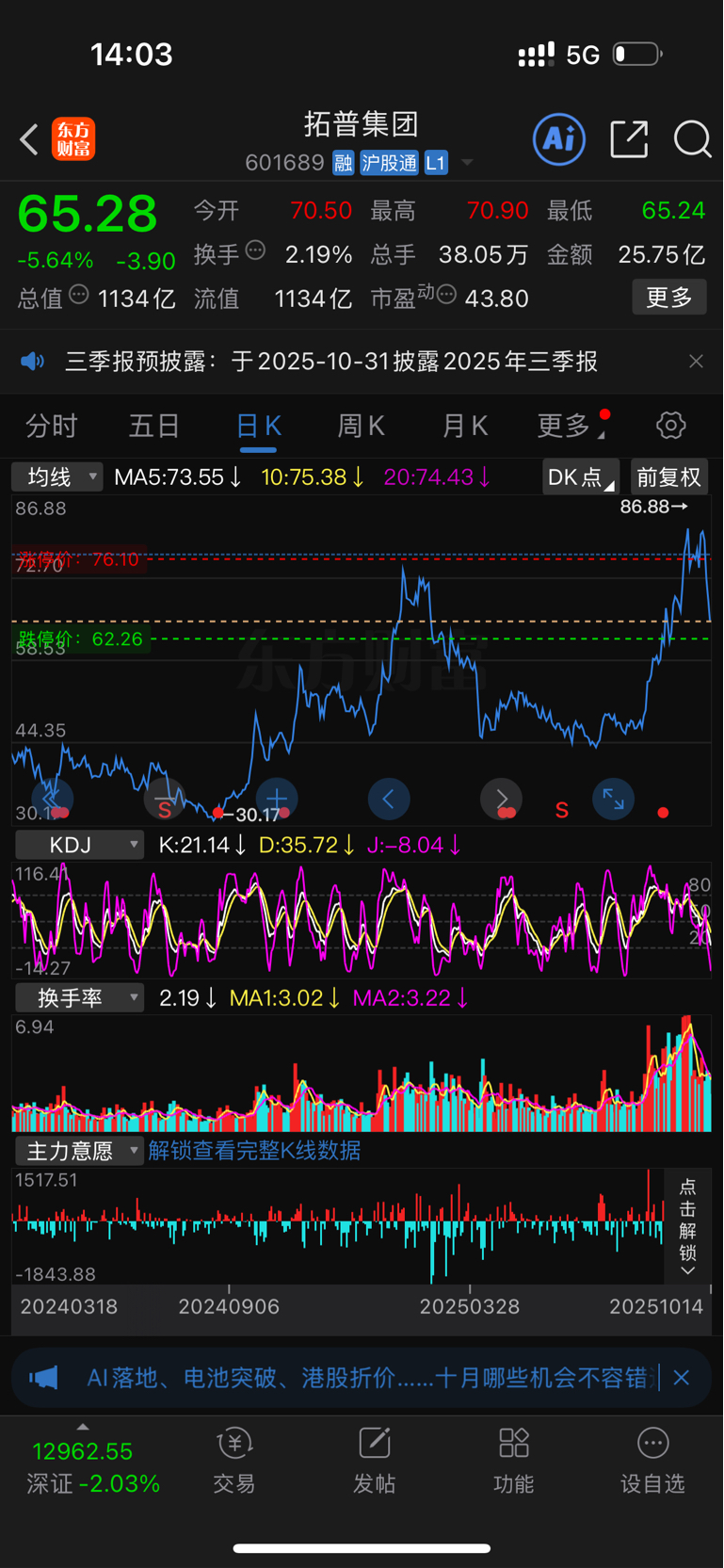Screen dimensions: 724x1568
Task: Toggle the DK点 signal option
Action: (581, 477)
